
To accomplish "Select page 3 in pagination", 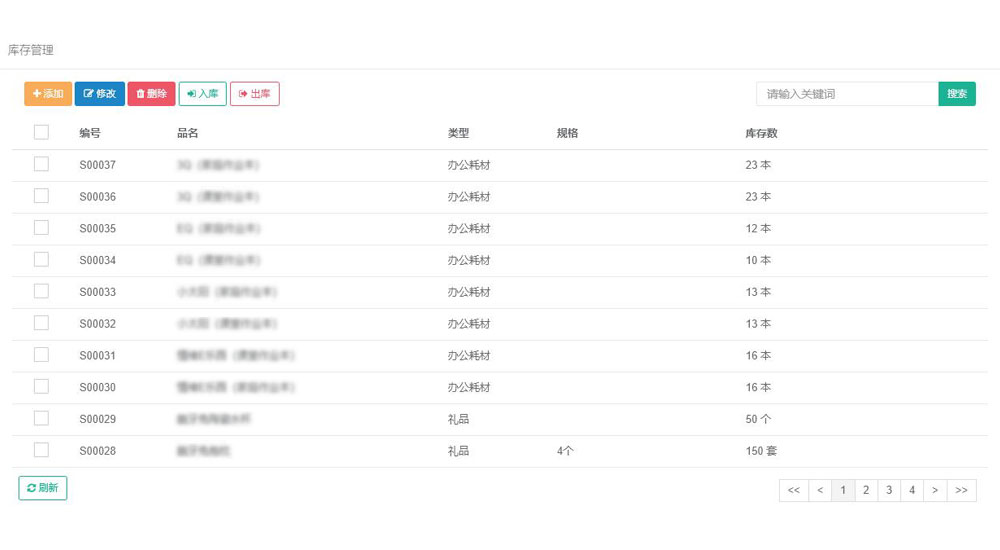I will click(889, 490).
